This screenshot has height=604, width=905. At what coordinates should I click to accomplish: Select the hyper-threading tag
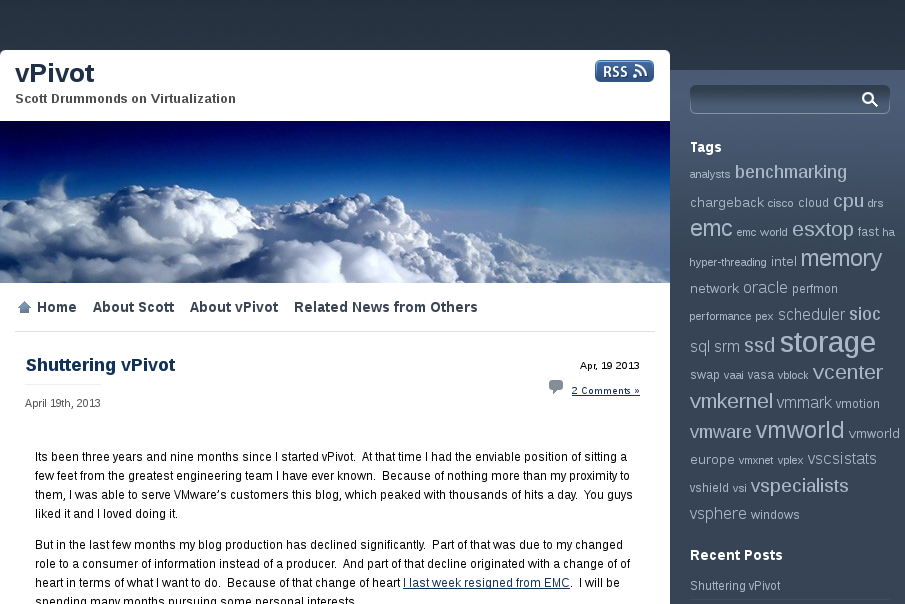728,262
